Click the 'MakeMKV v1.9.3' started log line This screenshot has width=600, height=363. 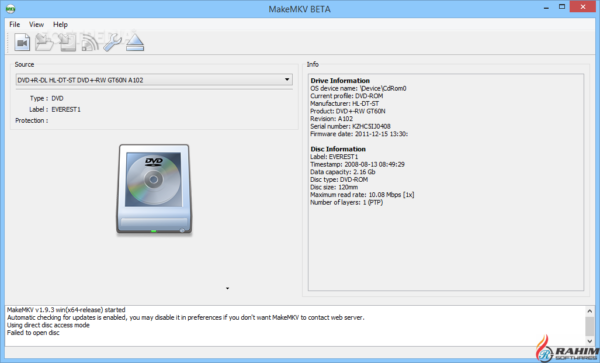(x=66, y=310)
